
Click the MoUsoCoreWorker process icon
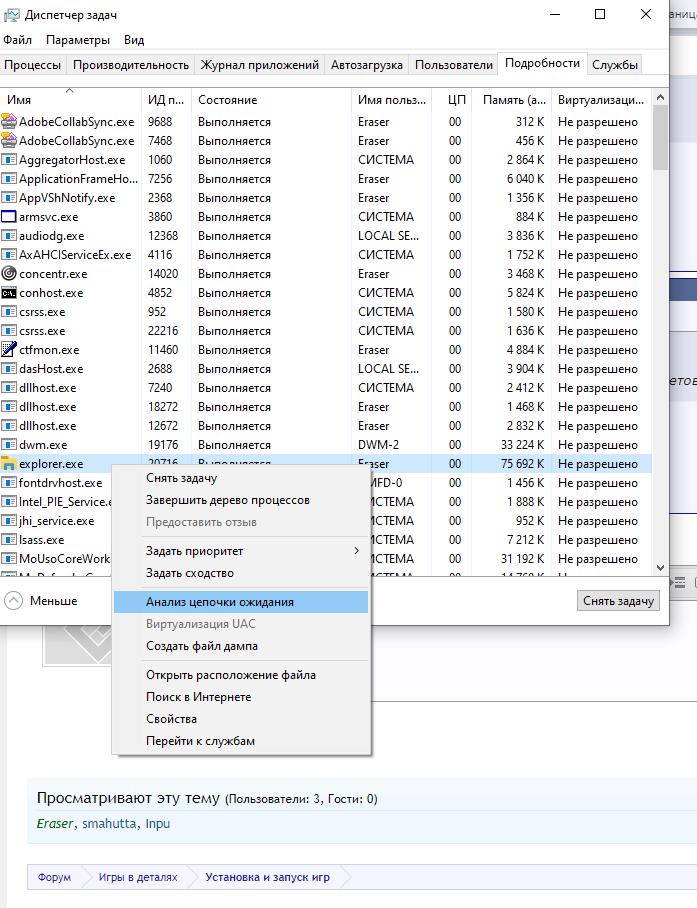pos(9,559)
